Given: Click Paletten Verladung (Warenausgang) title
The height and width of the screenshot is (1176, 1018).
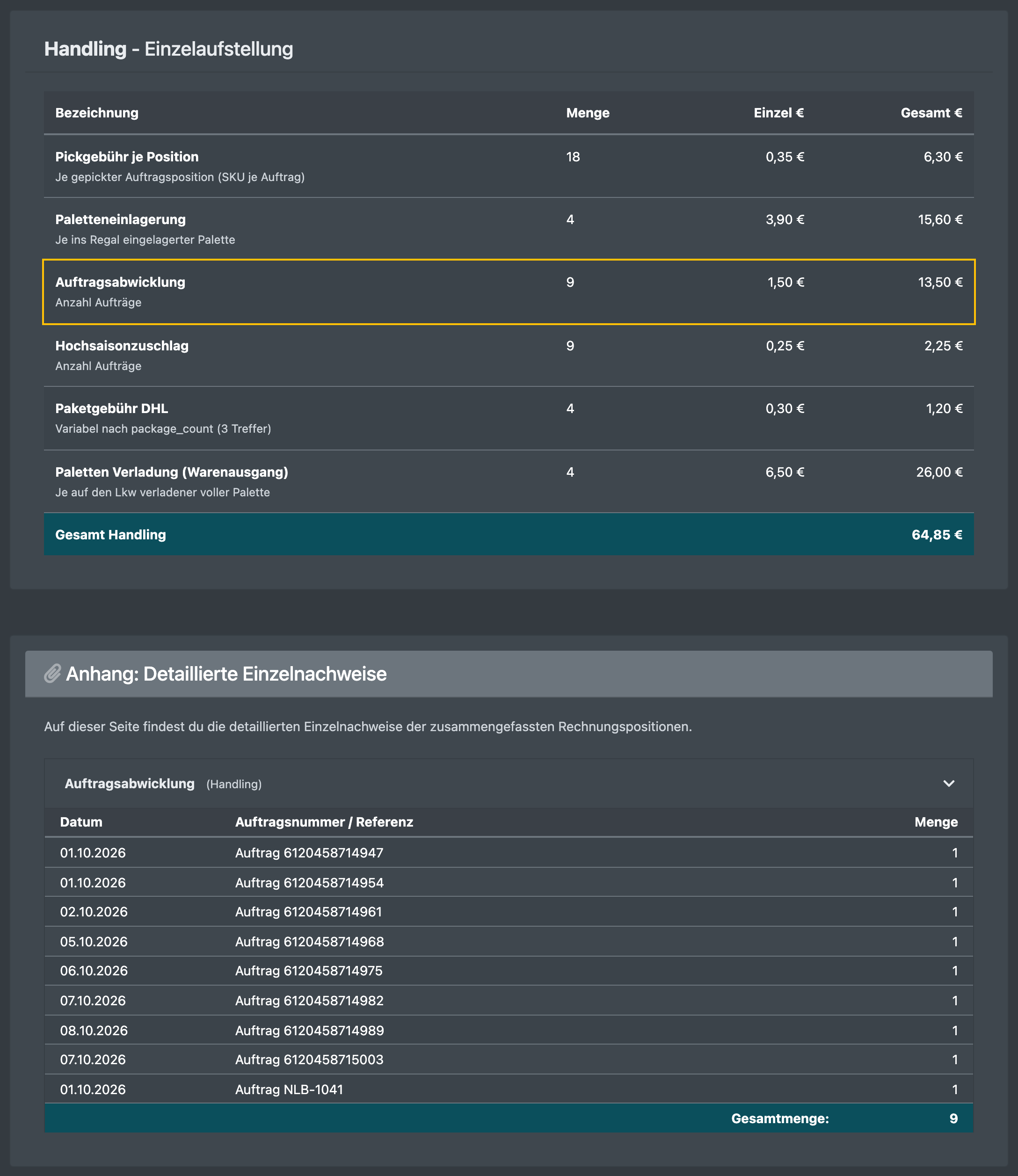Looking at the screenshot, I should [x=172, y=472].
